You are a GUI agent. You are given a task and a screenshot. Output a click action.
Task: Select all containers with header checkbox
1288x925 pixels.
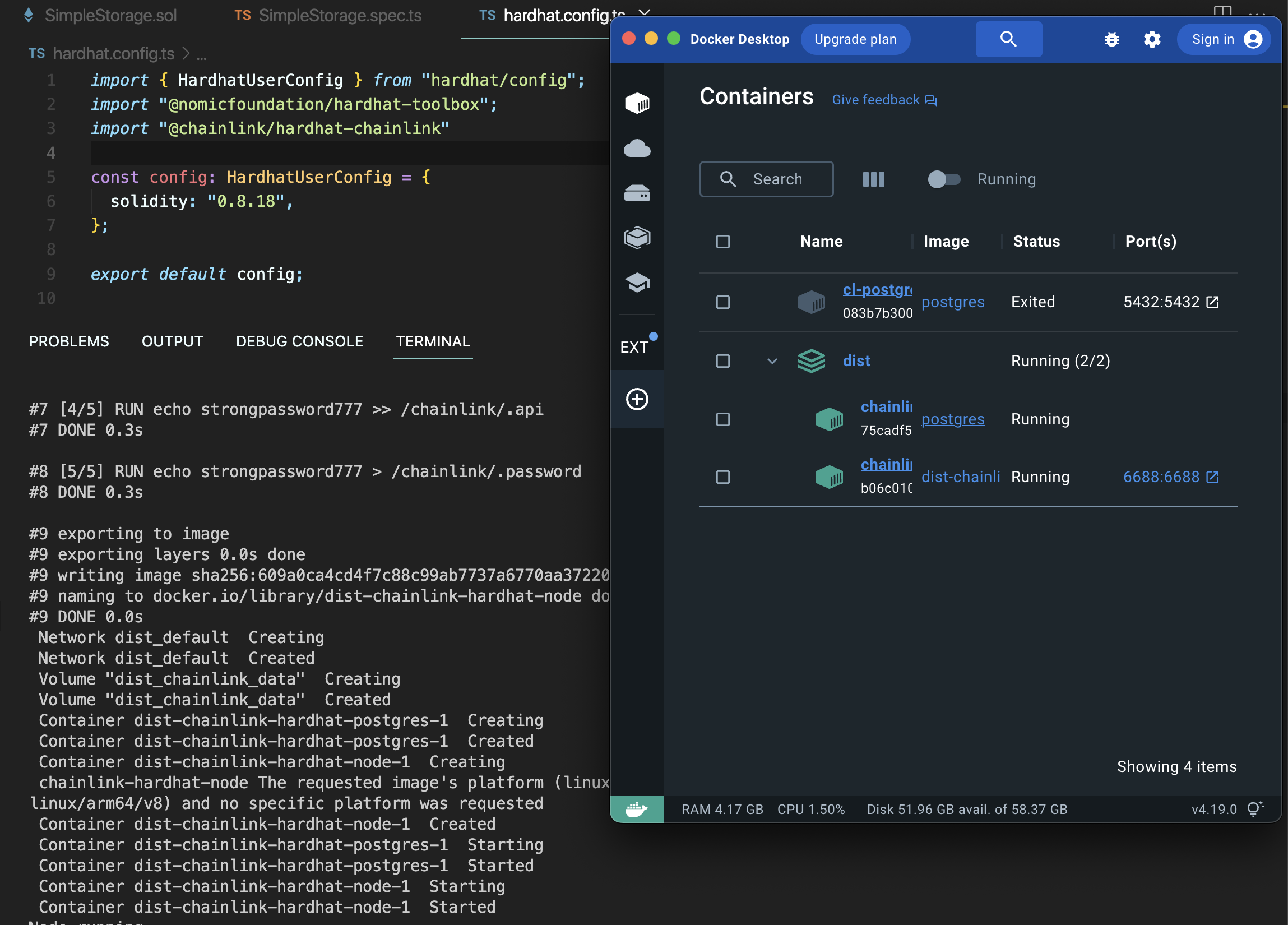coord(722,242)
